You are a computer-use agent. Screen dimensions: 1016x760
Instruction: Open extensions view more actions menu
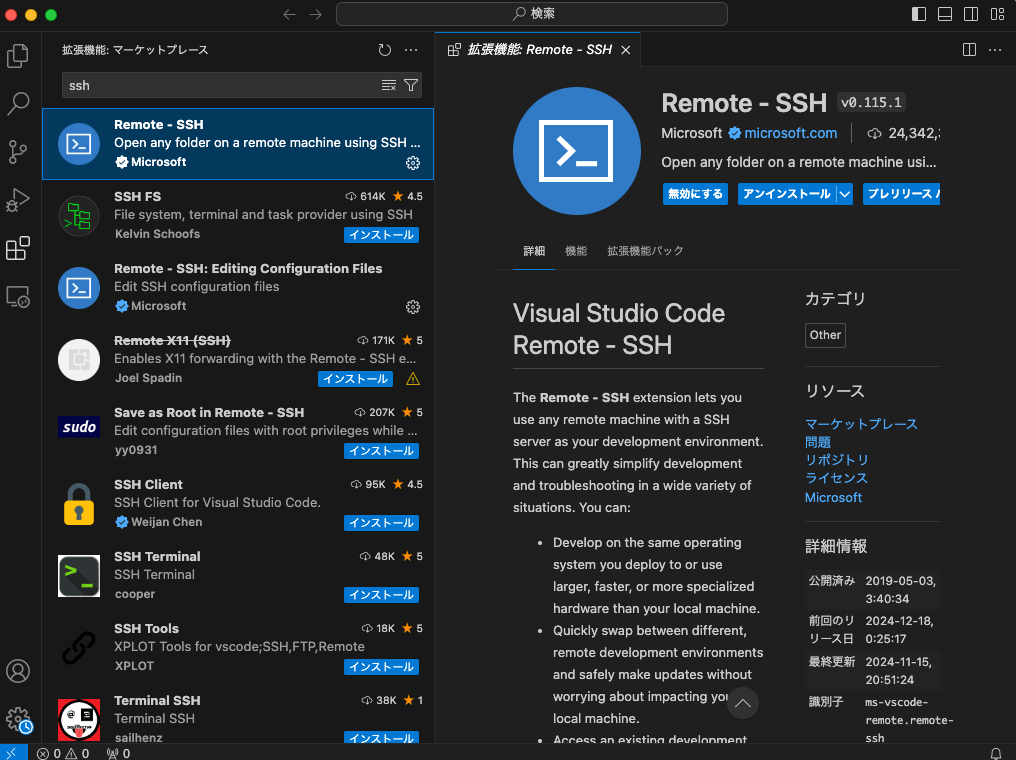pos(411,50)
